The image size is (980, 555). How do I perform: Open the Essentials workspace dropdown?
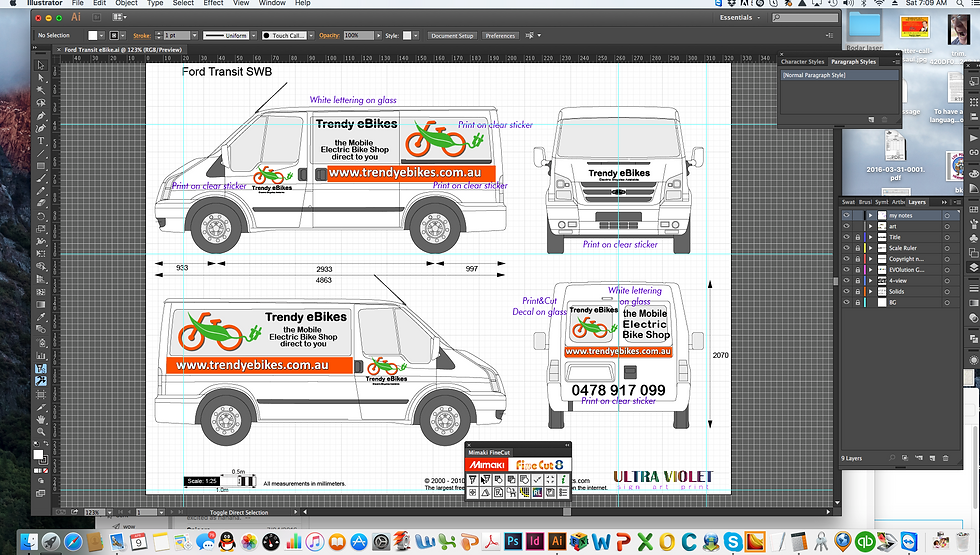740,18
